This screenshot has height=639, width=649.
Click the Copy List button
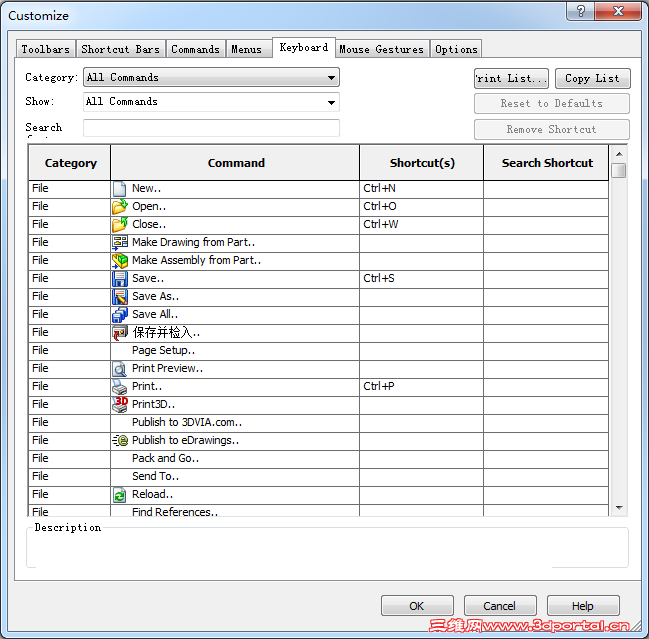coord(592,79)
